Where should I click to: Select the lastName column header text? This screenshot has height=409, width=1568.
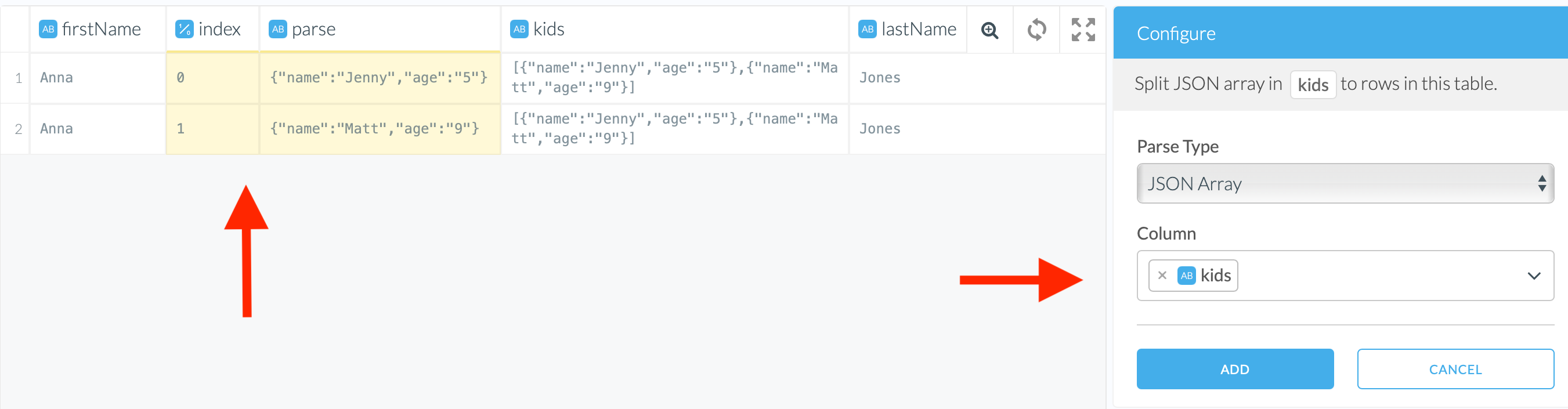point(919,29)
